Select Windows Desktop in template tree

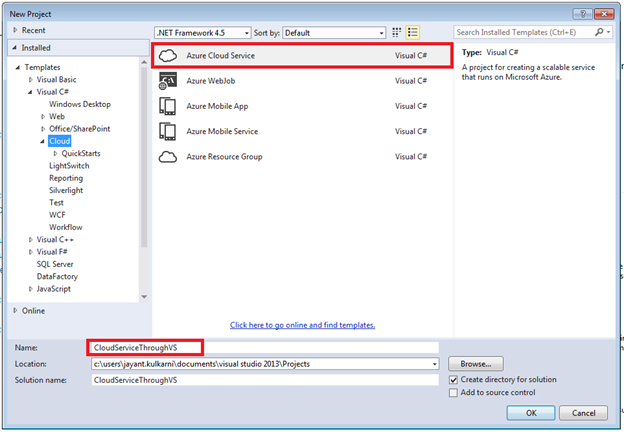pyautogui.click(x=80, y=104)
